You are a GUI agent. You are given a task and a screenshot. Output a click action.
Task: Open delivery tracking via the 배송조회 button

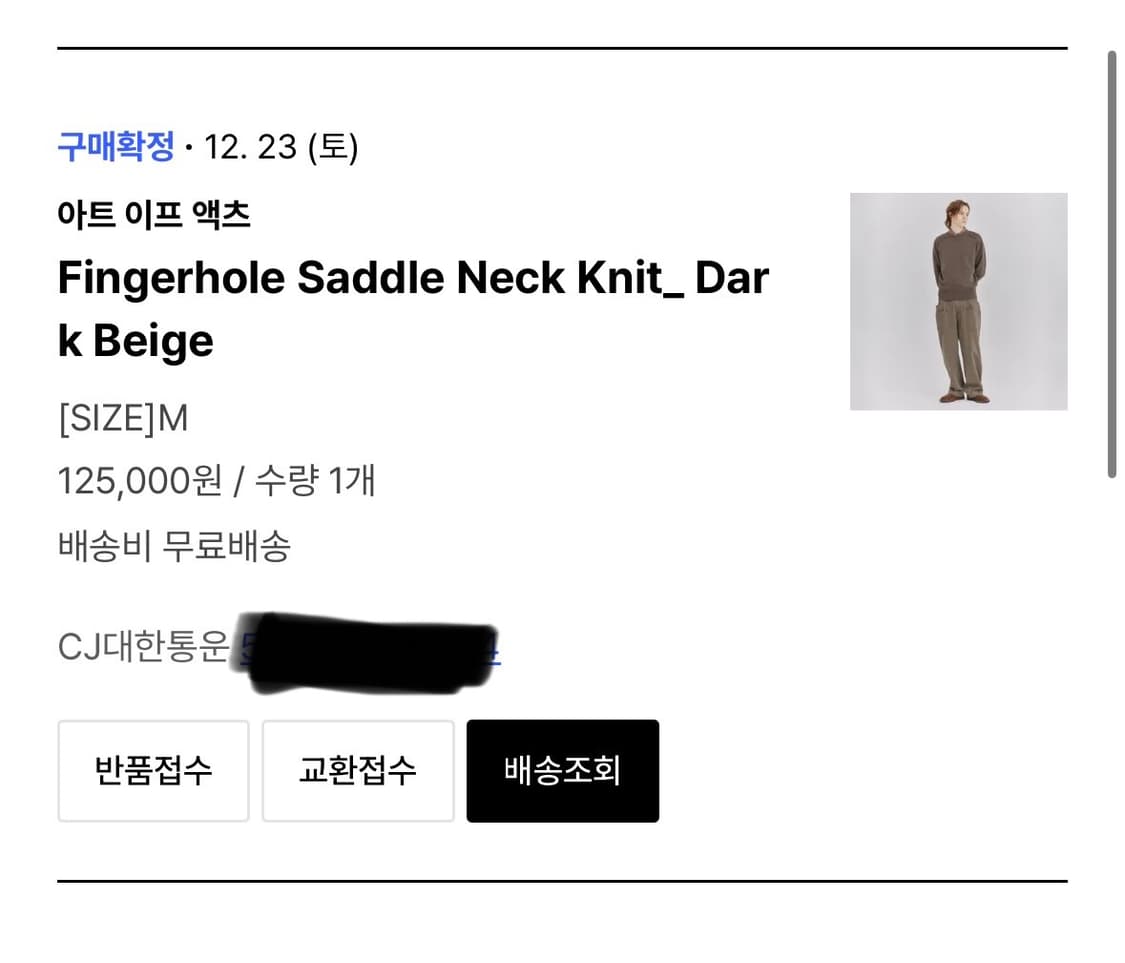click(x=562, y=770)
